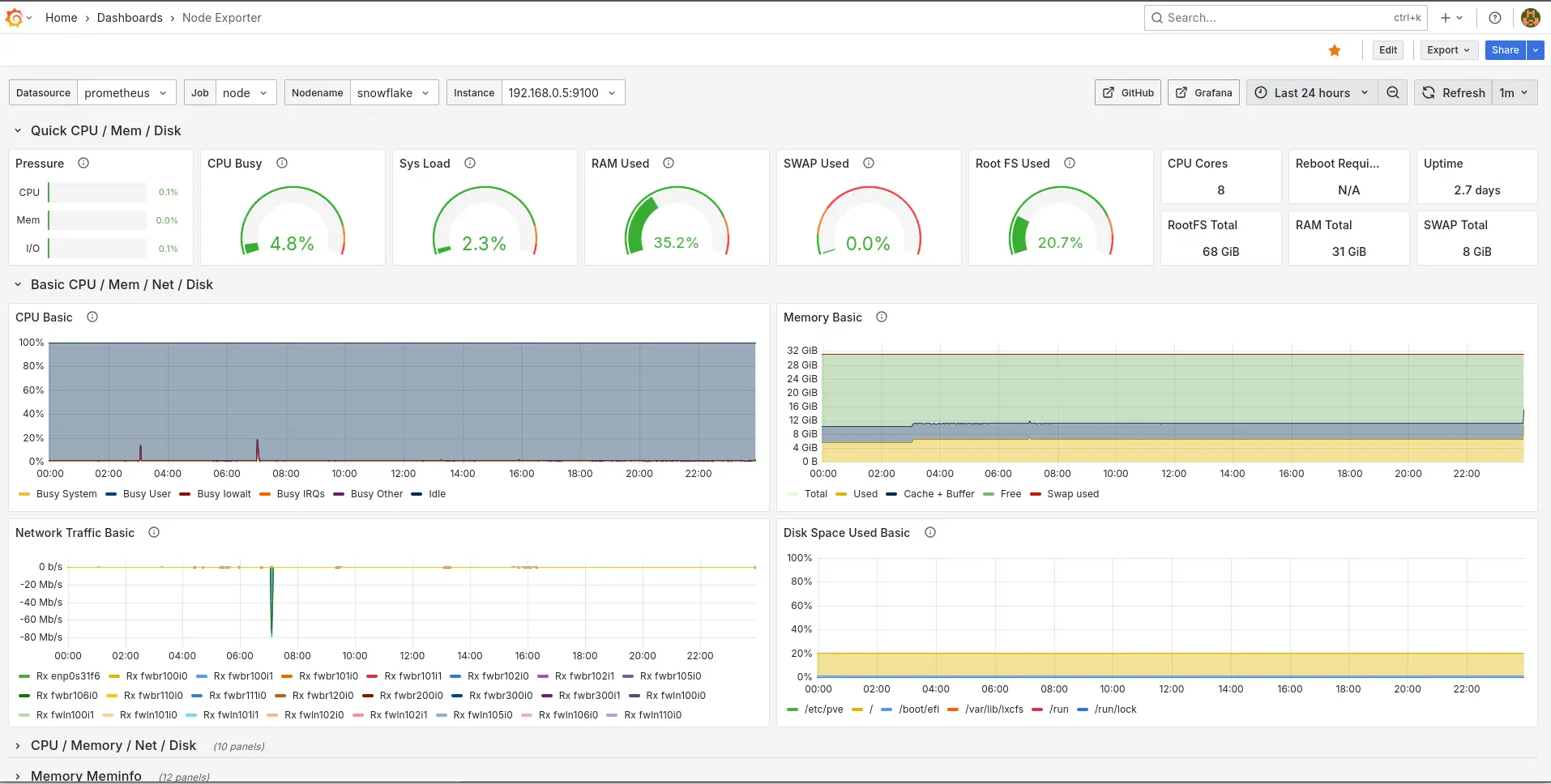1551x784 pixels.
Task: Expand the CPU / Memory / Net / Disk row
Action: click(x=113, y=746)
